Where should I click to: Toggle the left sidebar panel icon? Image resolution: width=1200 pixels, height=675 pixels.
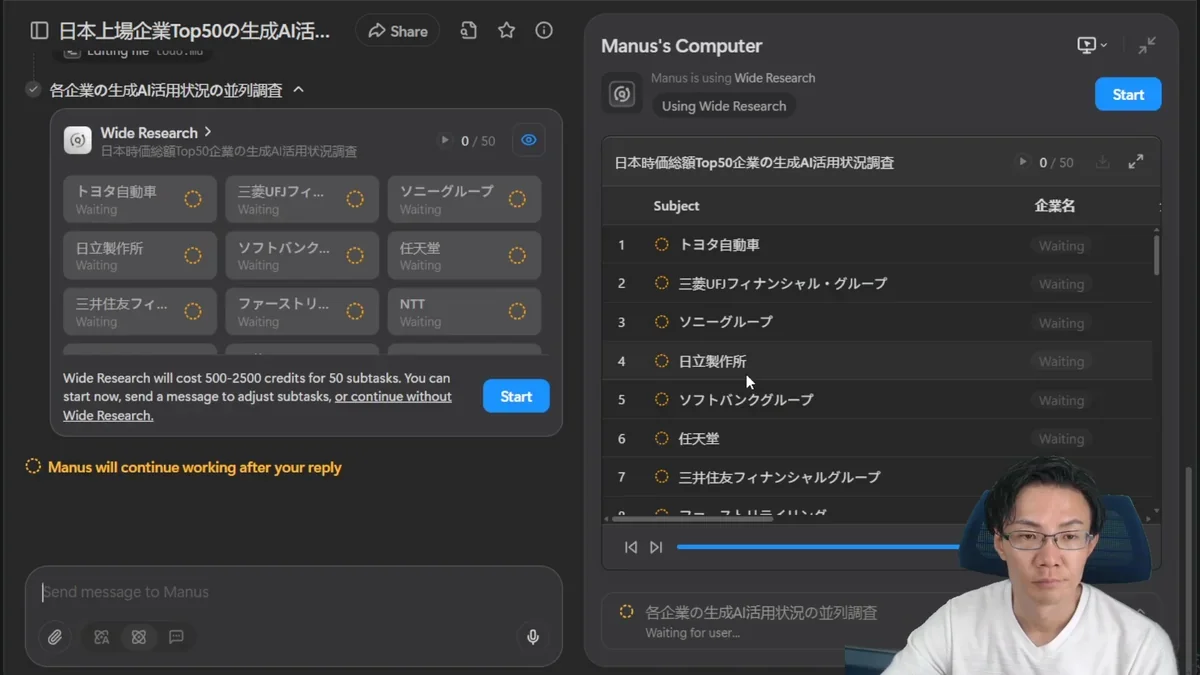[39, 31]
